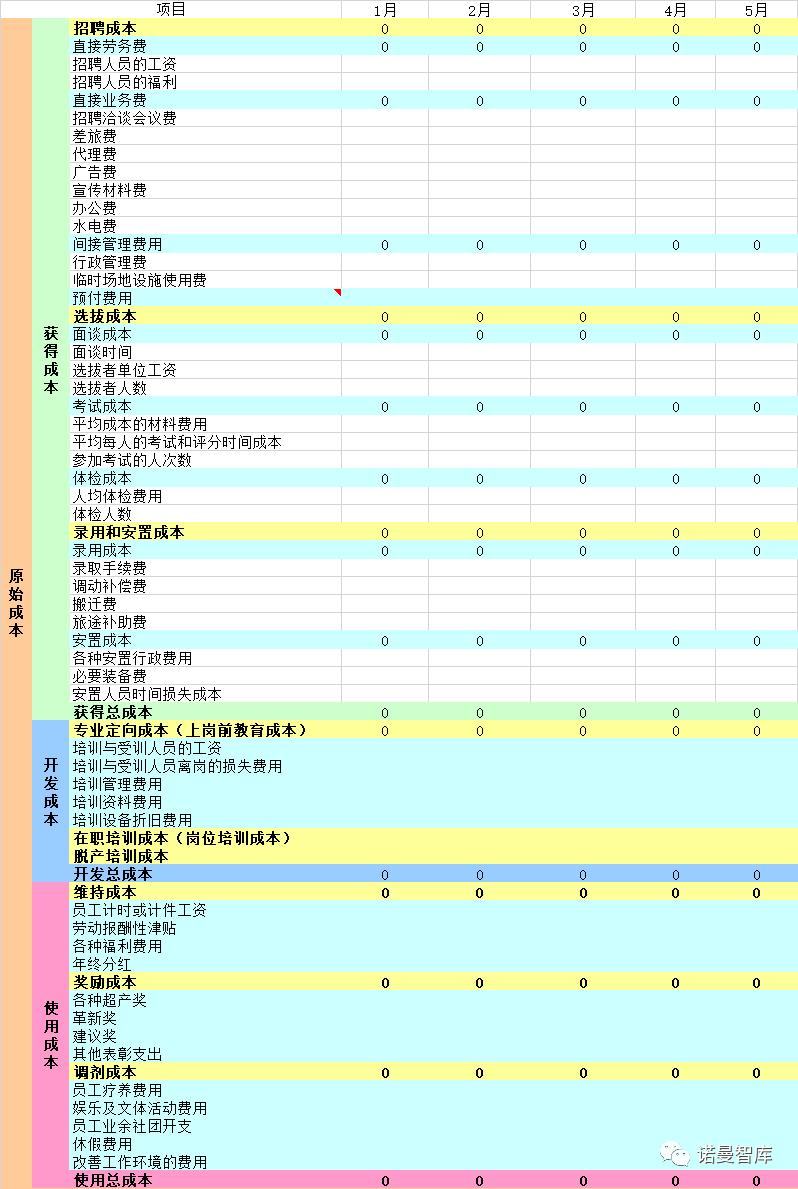The width and height of the screenshot is (798, 1189).
Task: Click the merged 使用成本 category cell
Action: pos(51,1035)
